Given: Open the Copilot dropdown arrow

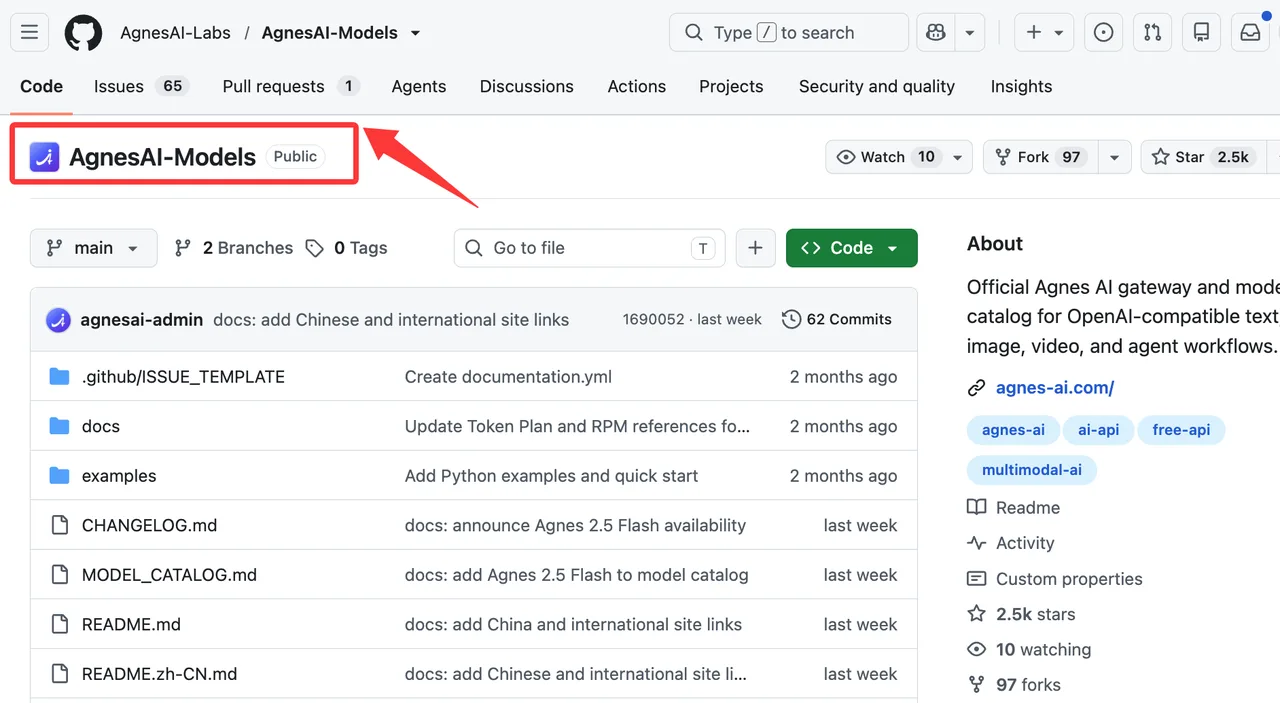Looking at the screenshot, I should coord(970,33).
